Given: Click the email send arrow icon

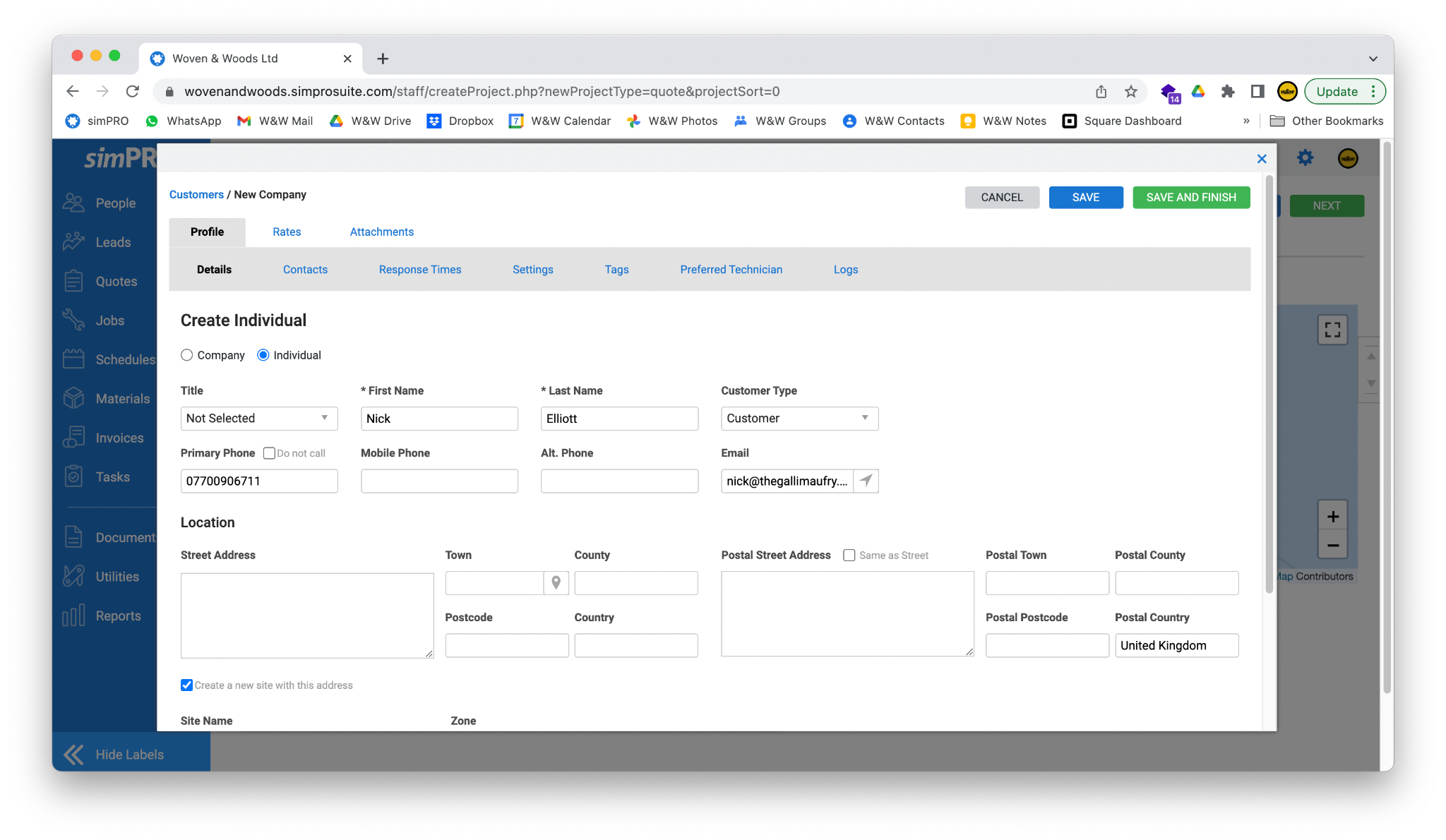Looking at the screenshot, I should pyautogui.click(x=866, y=481).
